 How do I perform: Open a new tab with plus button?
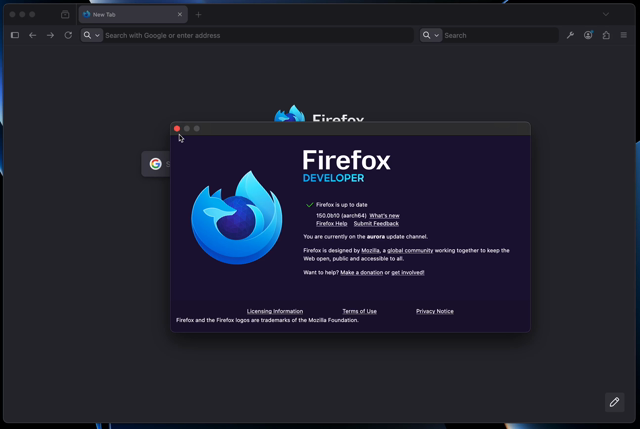pyautogui.click(x=198, y=15)
